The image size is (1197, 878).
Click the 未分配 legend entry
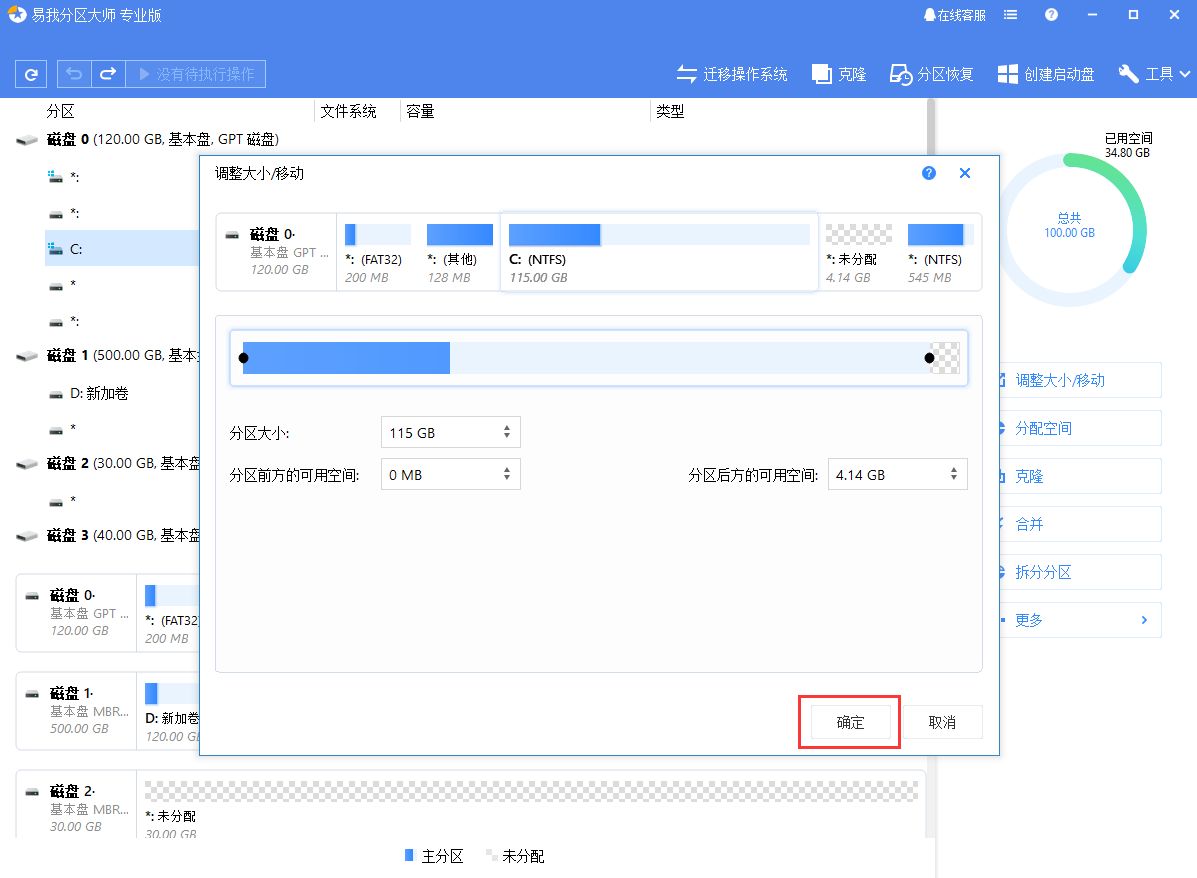pyautogui.click(x=515, y=857)
